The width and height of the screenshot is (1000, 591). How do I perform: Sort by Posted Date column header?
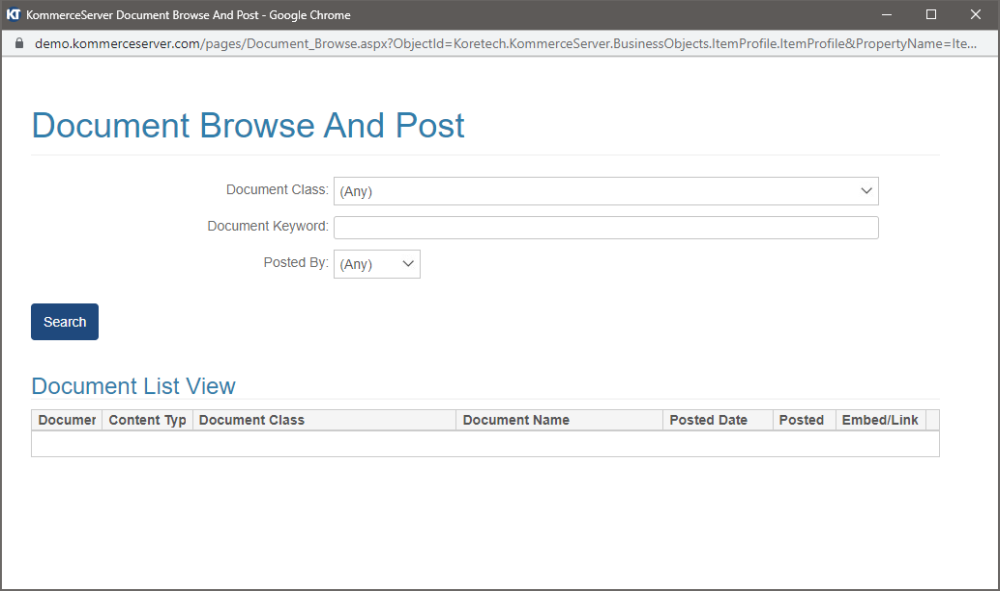(717, 420)
